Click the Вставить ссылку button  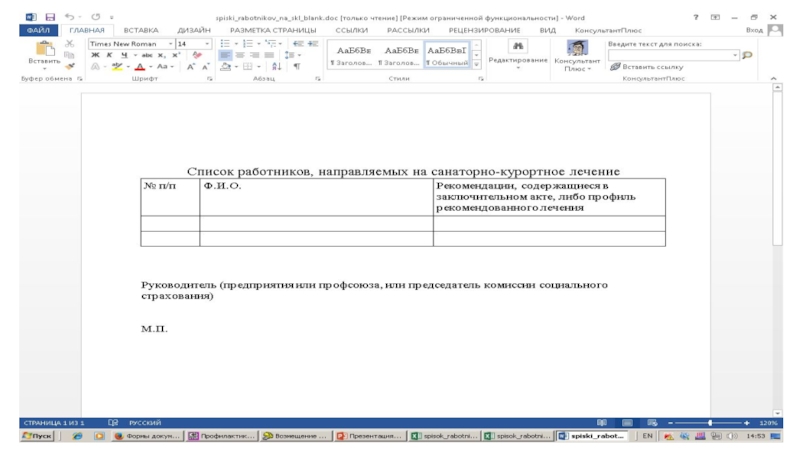[646, 67]
